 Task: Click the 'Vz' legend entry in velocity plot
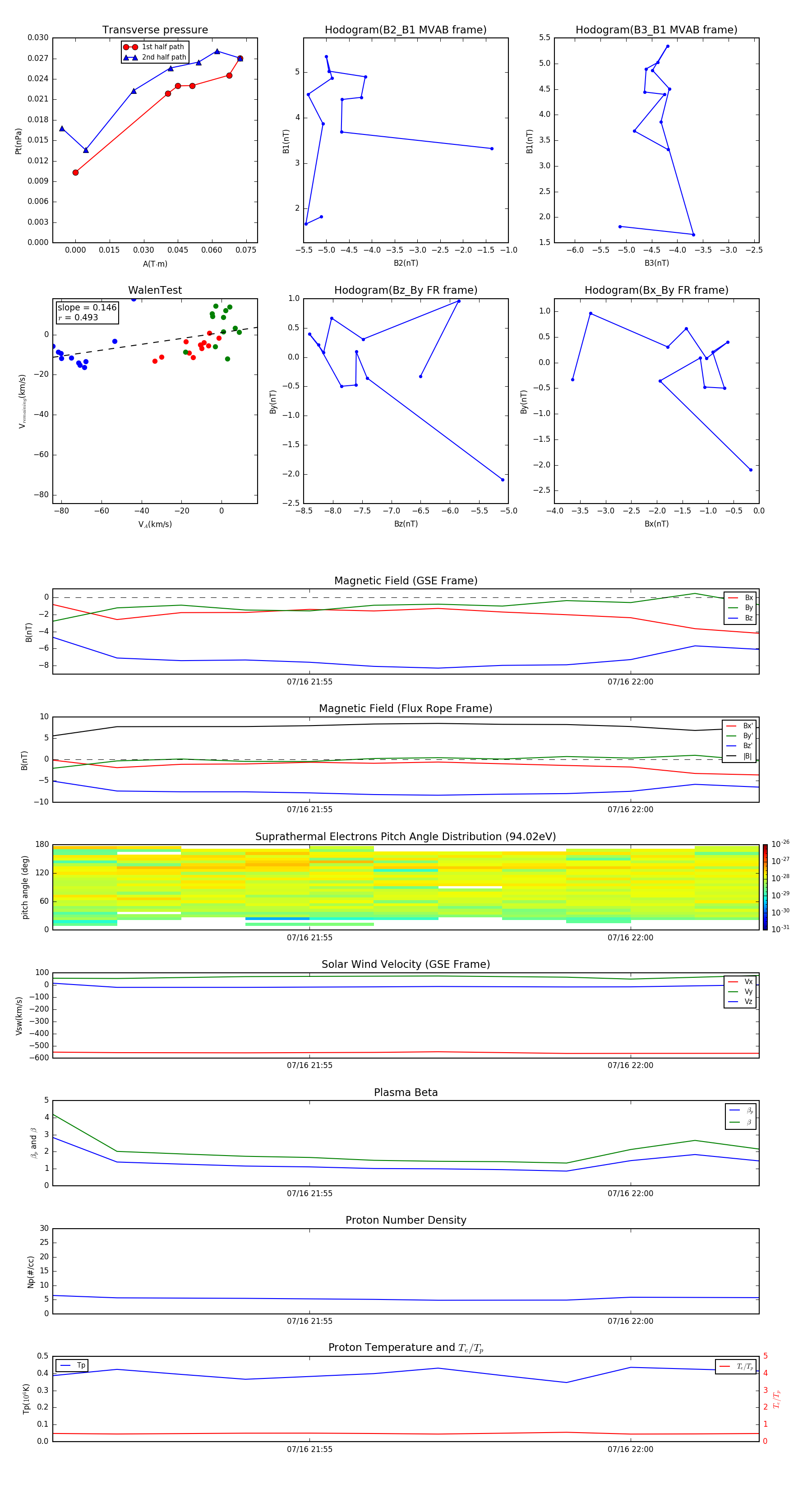[x=741, y=1002]
